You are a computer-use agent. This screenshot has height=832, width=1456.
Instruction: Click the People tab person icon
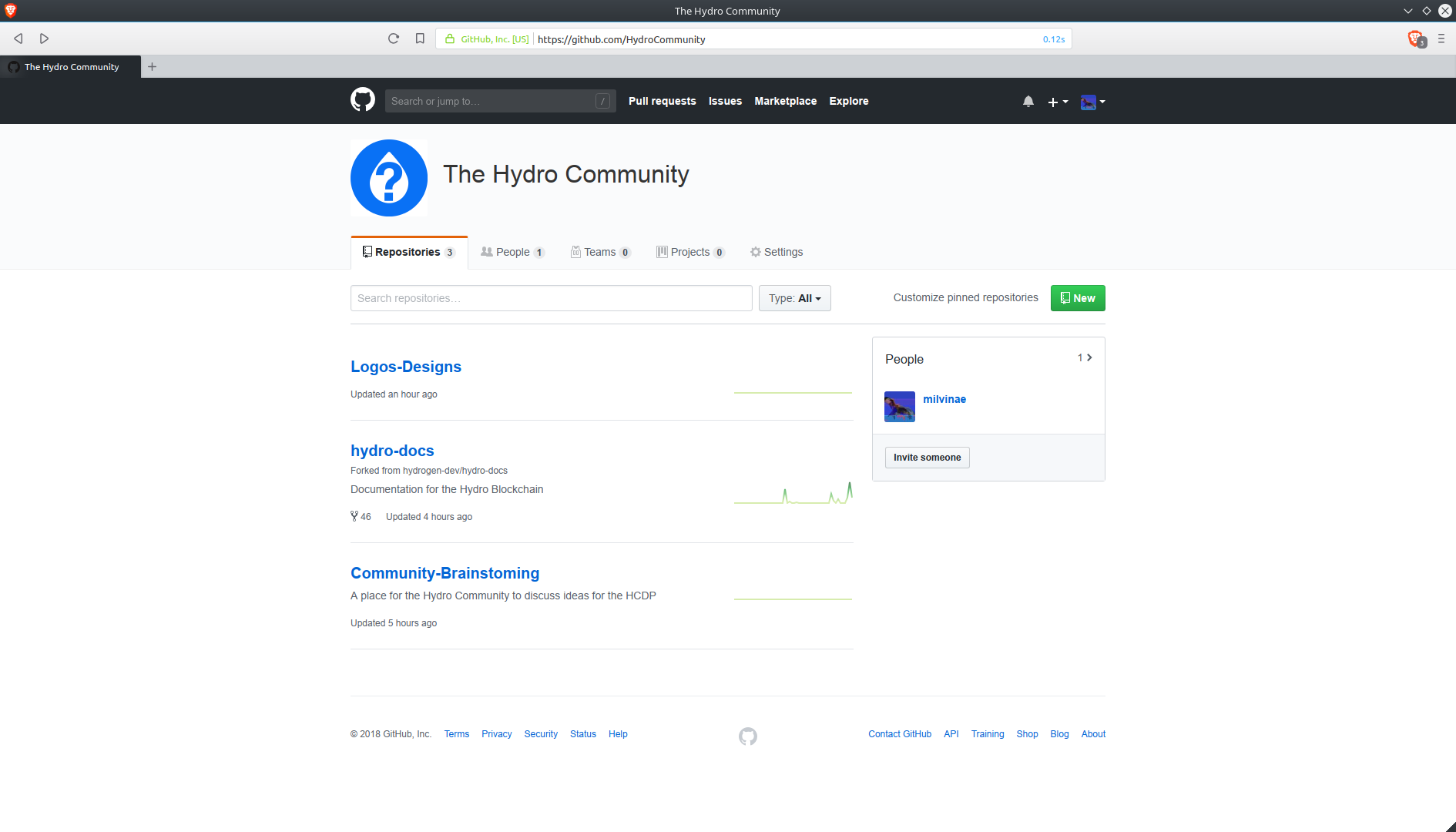(x=487, y=252)
